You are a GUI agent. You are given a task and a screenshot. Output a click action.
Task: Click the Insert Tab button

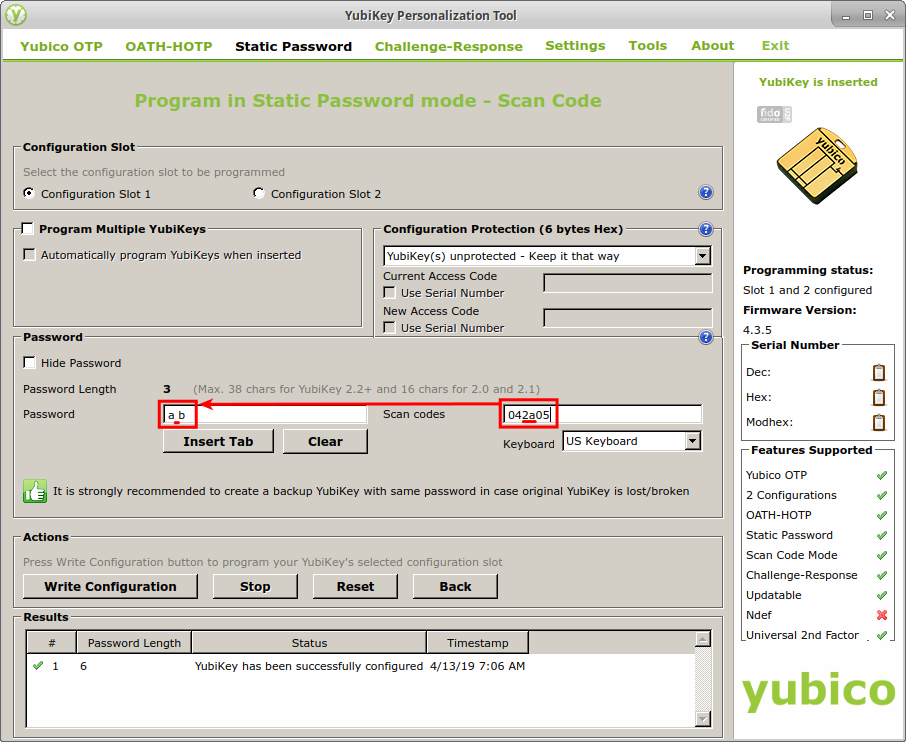coord(218,441)
